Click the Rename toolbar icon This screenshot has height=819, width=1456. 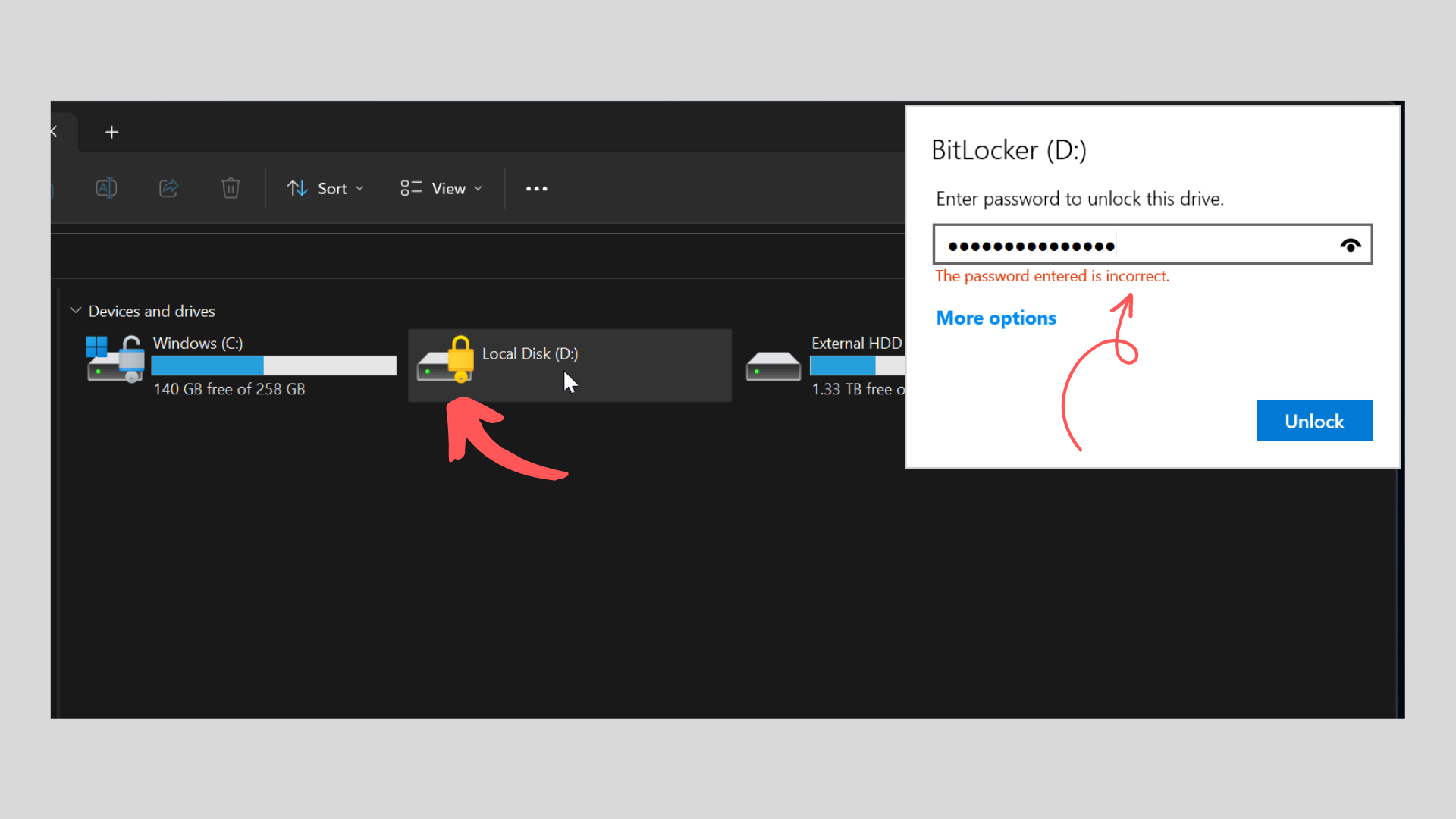coord(106,188)
